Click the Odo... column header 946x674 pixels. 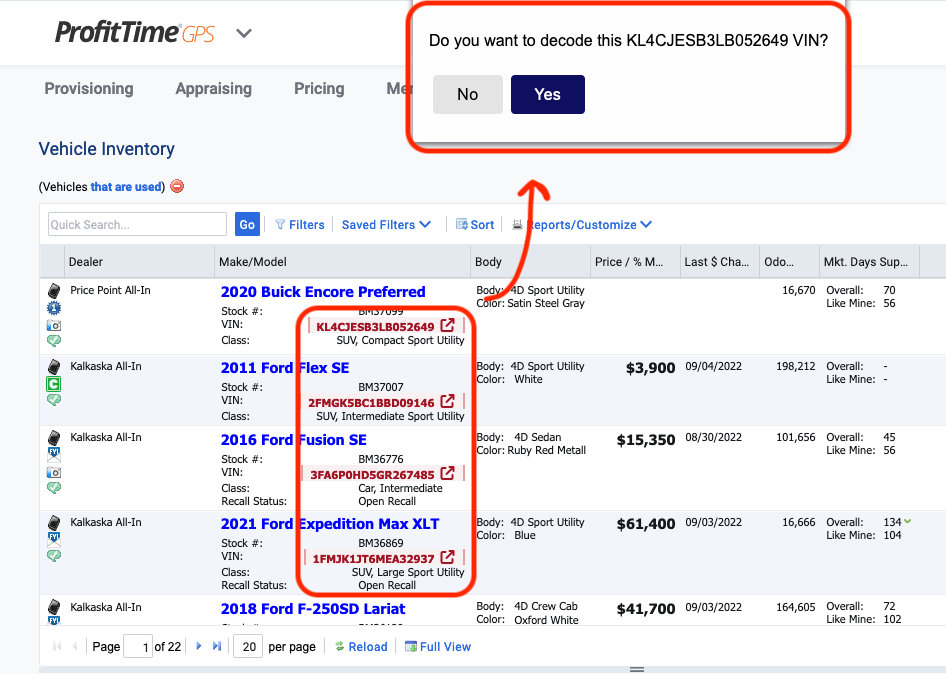click(789, 262)
